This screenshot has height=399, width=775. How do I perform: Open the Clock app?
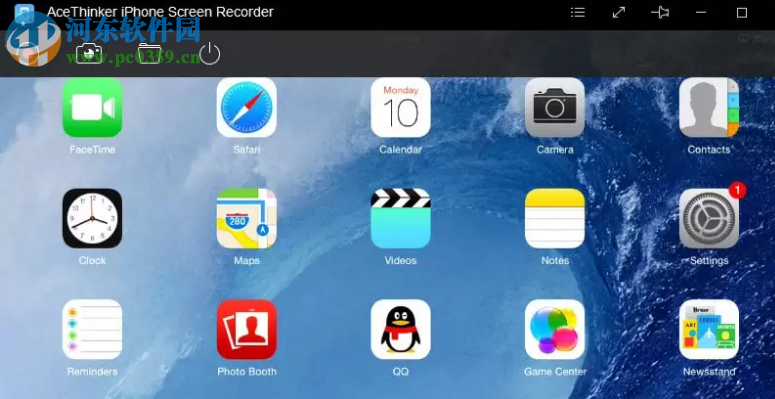(92, 218)
